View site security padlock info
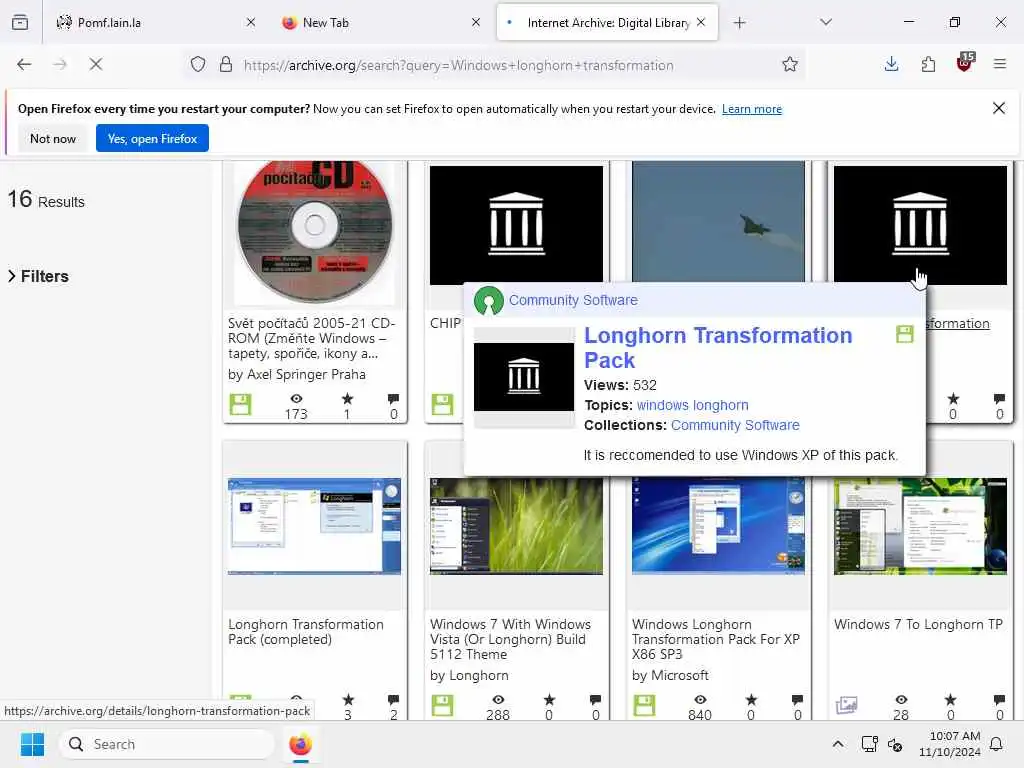1024x768 pixels. 226,64
